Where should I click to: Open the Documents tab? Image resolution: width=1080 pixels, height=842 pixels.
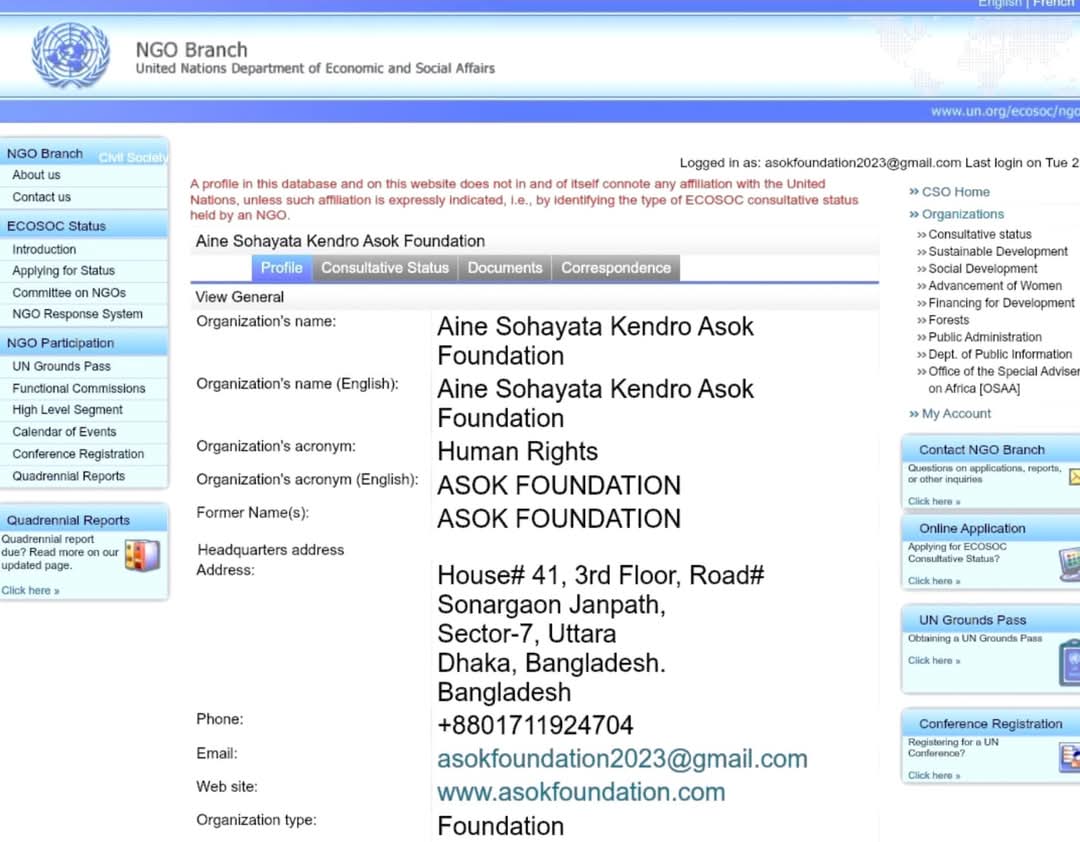pos(505,268)
